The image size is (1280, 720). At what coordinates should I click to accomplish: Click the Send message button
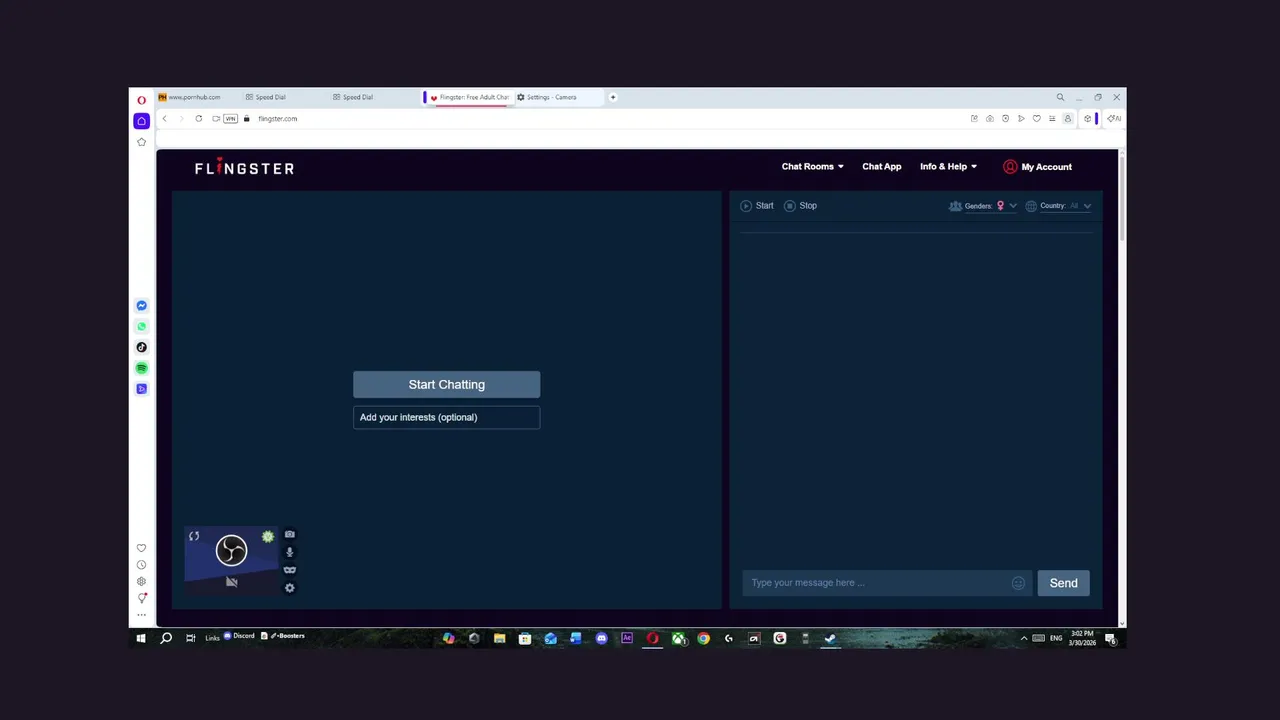point(1063,583)
